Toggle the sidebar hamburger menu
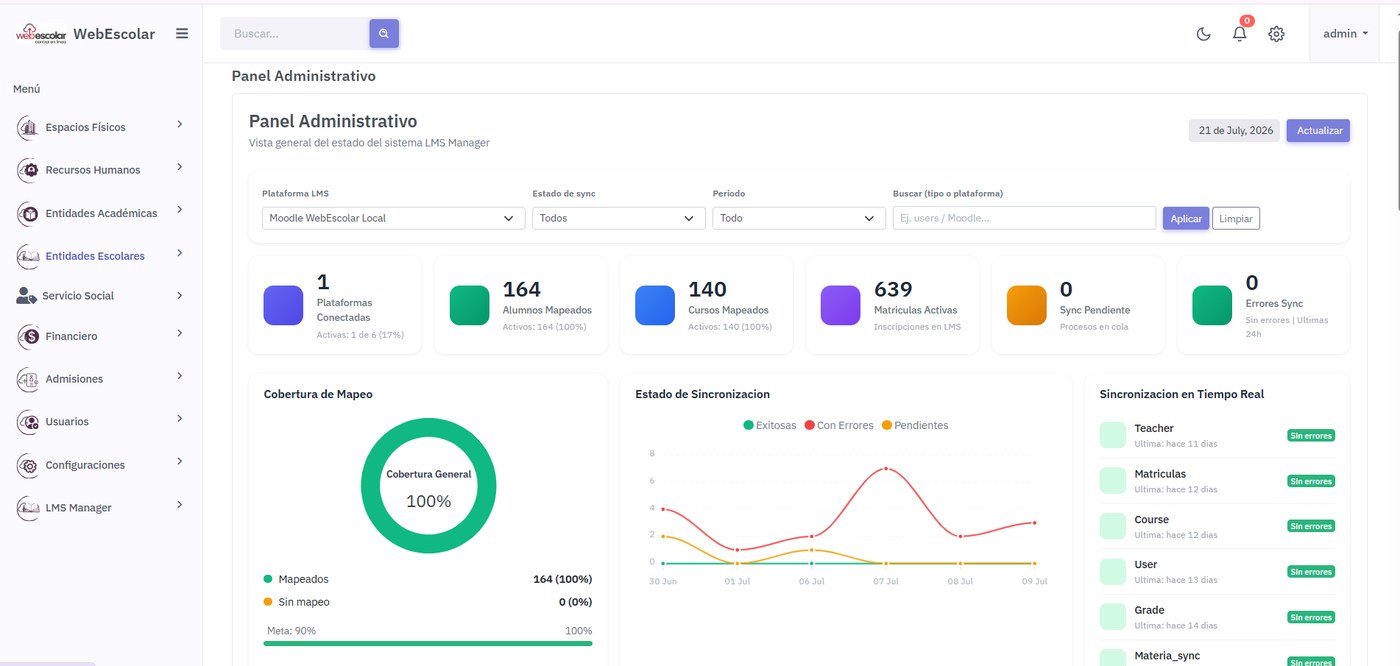The image size is (1400, 666). 182,33
